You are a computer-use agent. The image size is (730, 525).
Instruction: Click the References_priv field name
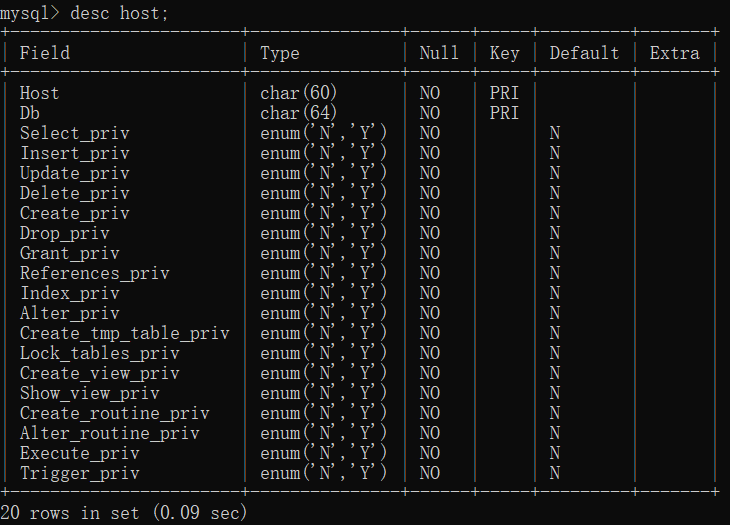[95, 273]
